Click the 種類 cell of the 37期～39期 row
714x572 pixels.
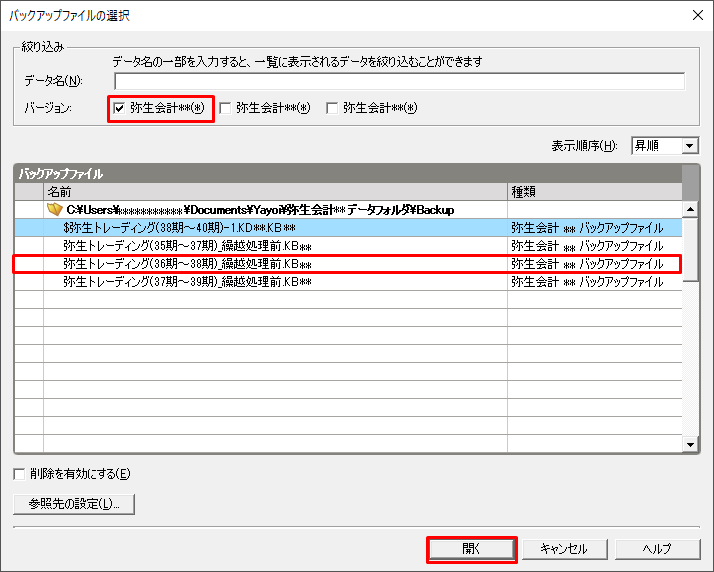[595, 282]
